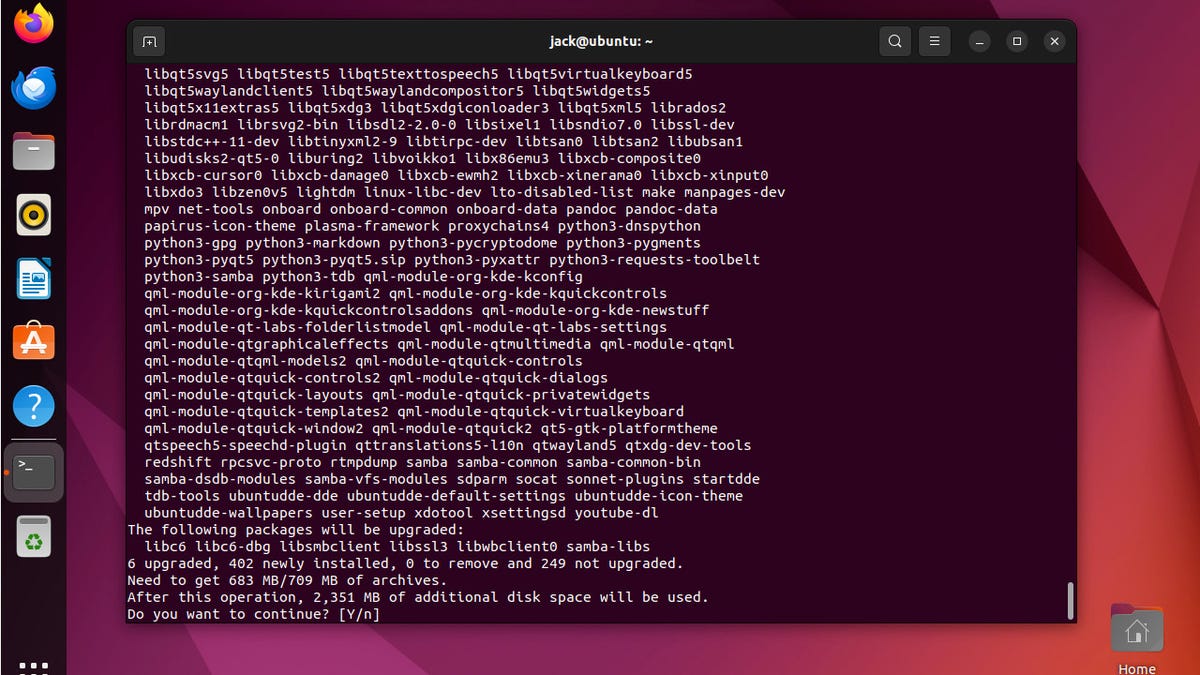The width and height of the screenshot is (1200, 675).
Task: Show Applications grid
Action: tap(34, 667)
